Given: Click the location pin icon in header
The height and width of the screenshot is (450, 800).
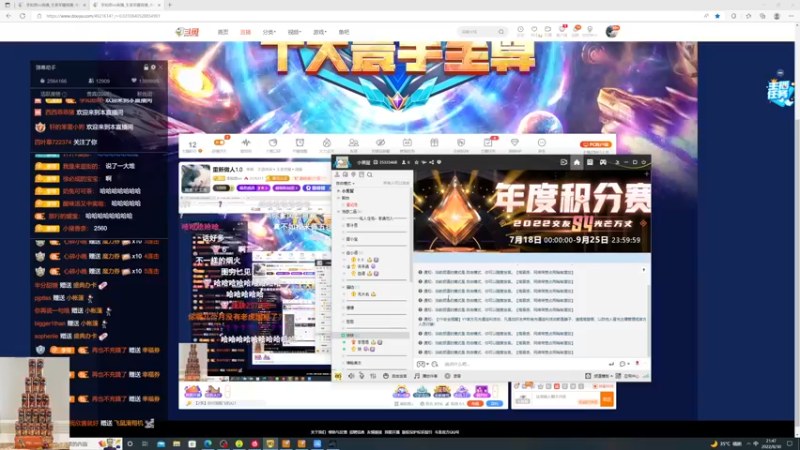Looking at the screenshot, I should pos(590,30).
